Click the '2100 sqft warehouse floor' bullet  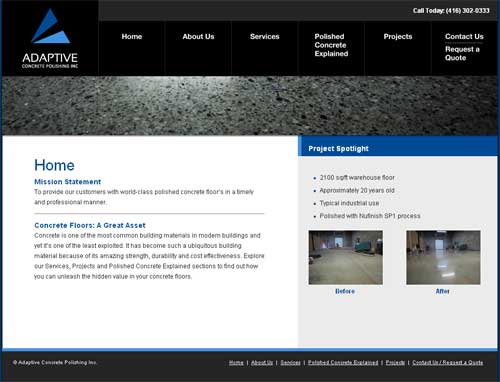357,178
